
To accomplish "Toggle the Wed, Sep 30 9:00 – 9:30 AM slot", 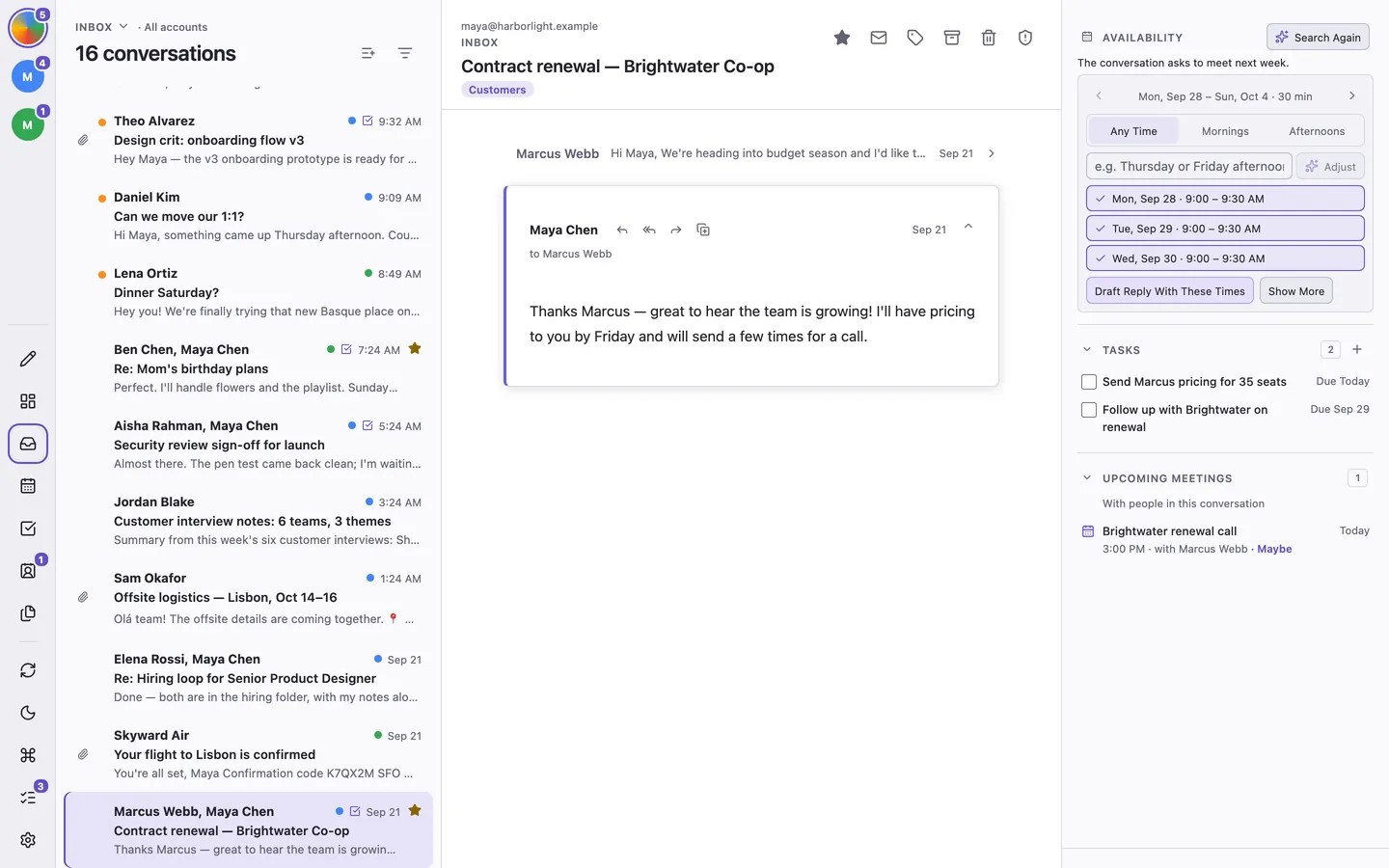I will pos(1225,258).
